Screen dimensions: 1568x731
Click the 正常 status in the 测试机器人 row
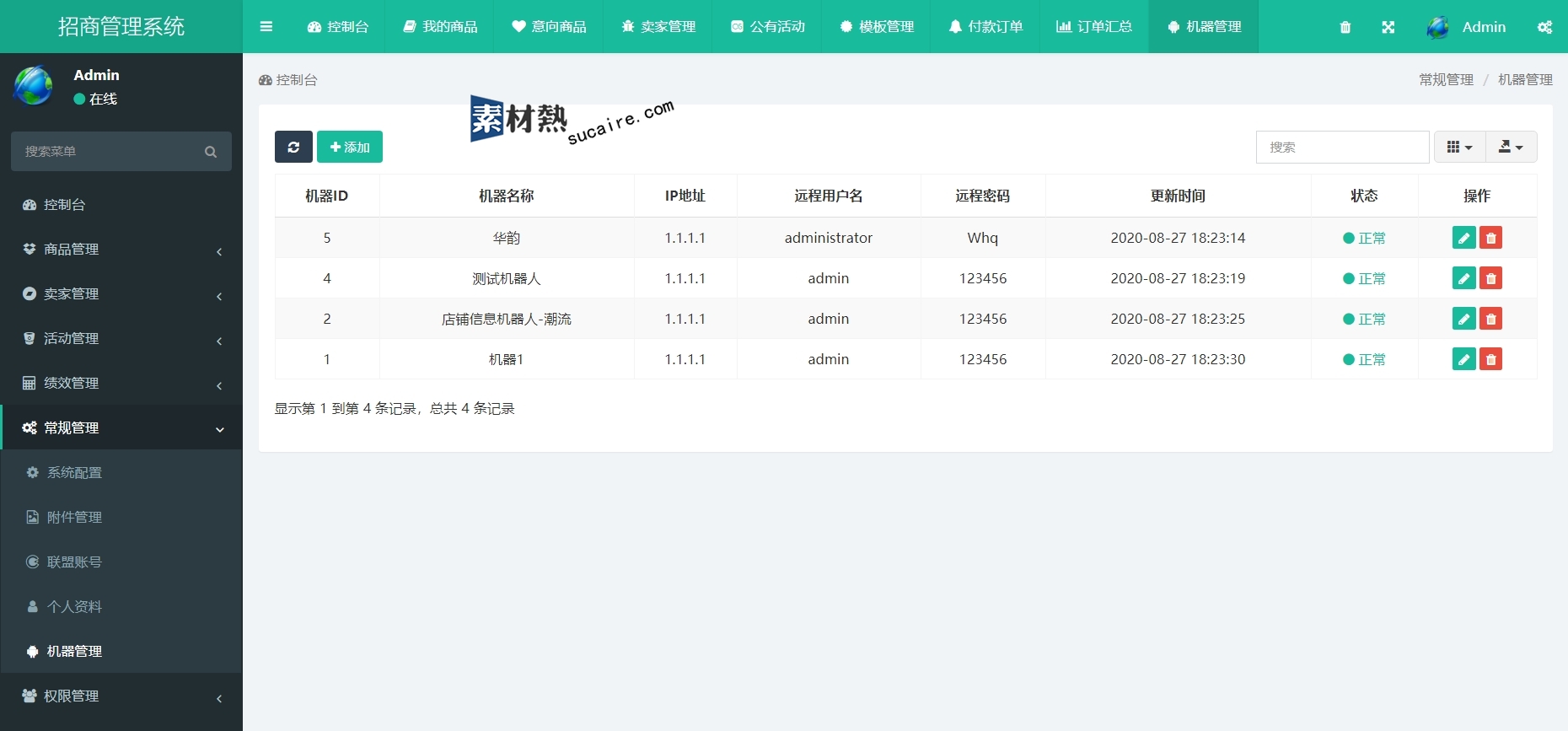(x=1364, y=278)
